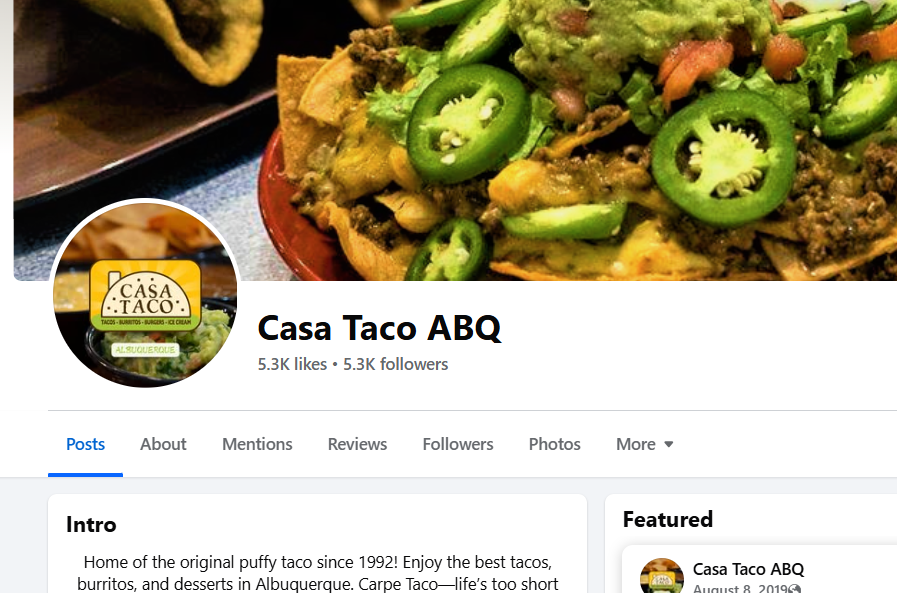
Task: Select the Followers tab
Action: coord(458,444)
